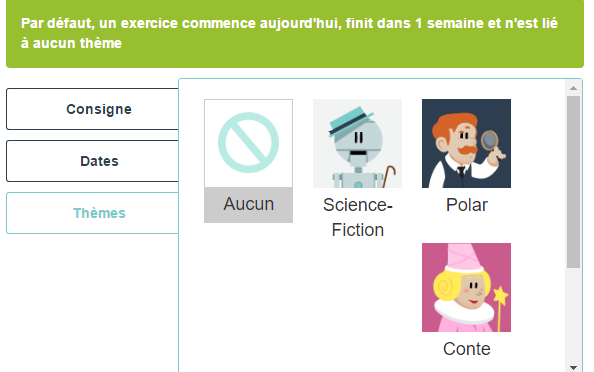Click the robot's cane in Science-Fiction image
This screenshot has width=594, height=372.
pos(389,176)
